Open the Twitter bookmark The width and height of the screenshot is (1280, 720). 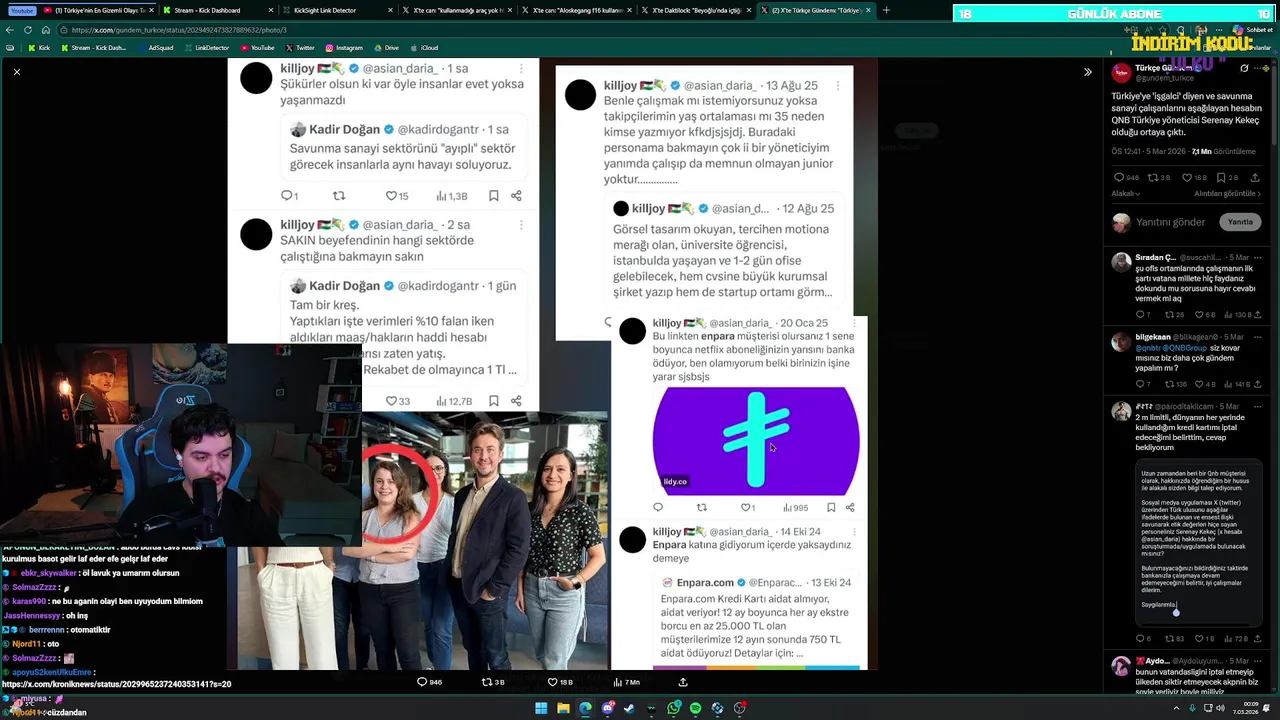click(300, 48)
